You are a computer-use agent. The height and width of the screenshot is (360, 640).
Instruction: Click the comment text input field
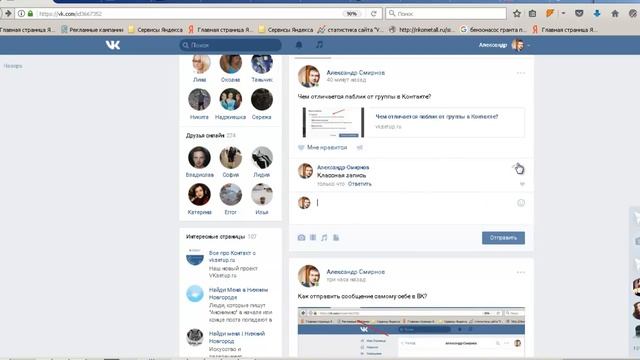pyautogui.click(x=415, y=203)
